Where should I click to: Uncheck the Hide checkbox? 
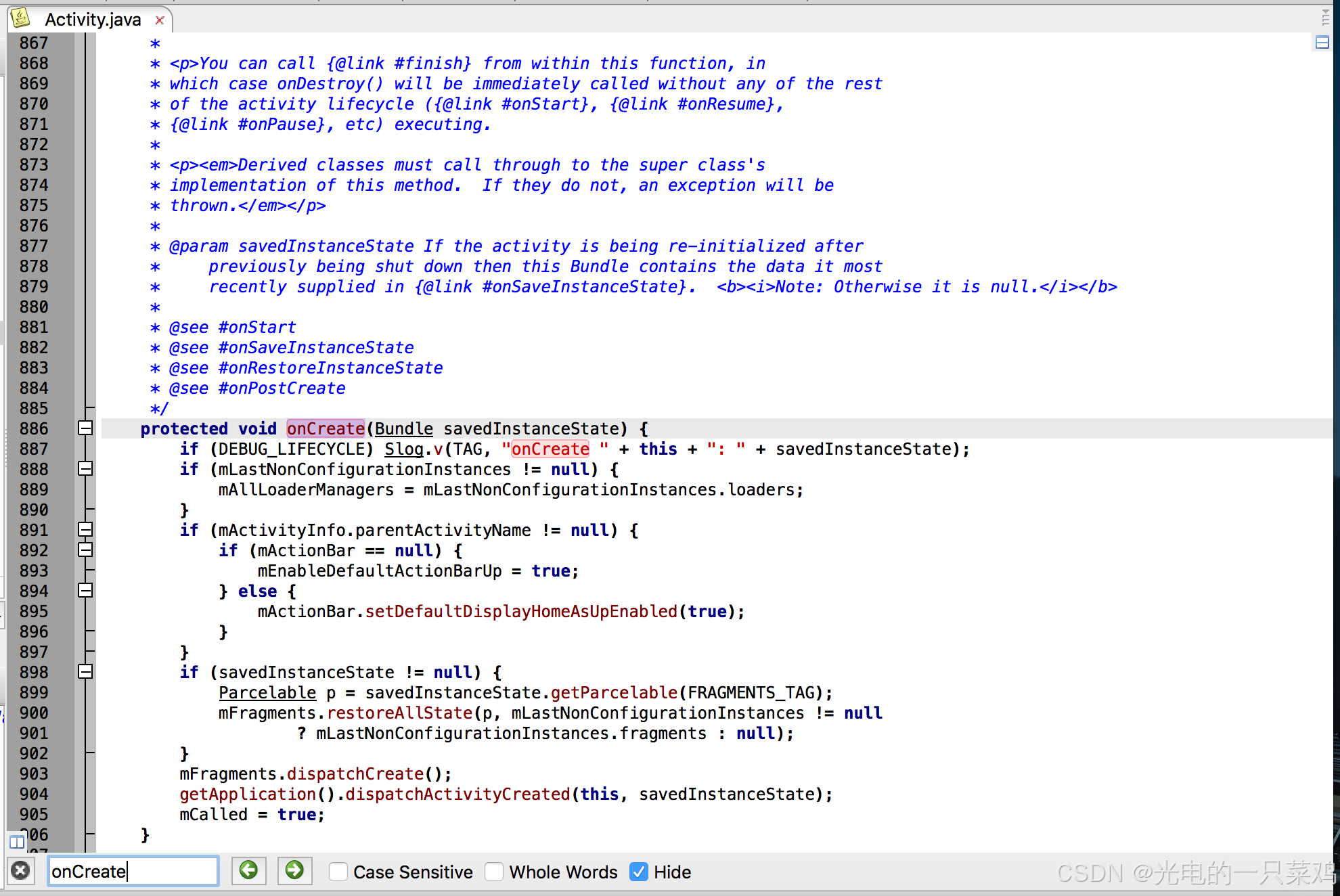638,872
